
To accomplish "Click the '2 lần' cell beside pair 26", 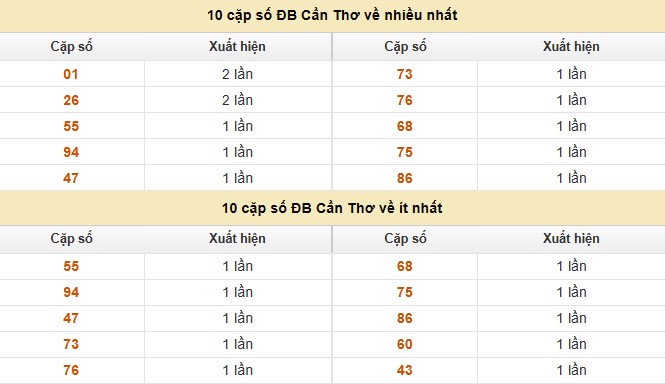I will point(238,100).
